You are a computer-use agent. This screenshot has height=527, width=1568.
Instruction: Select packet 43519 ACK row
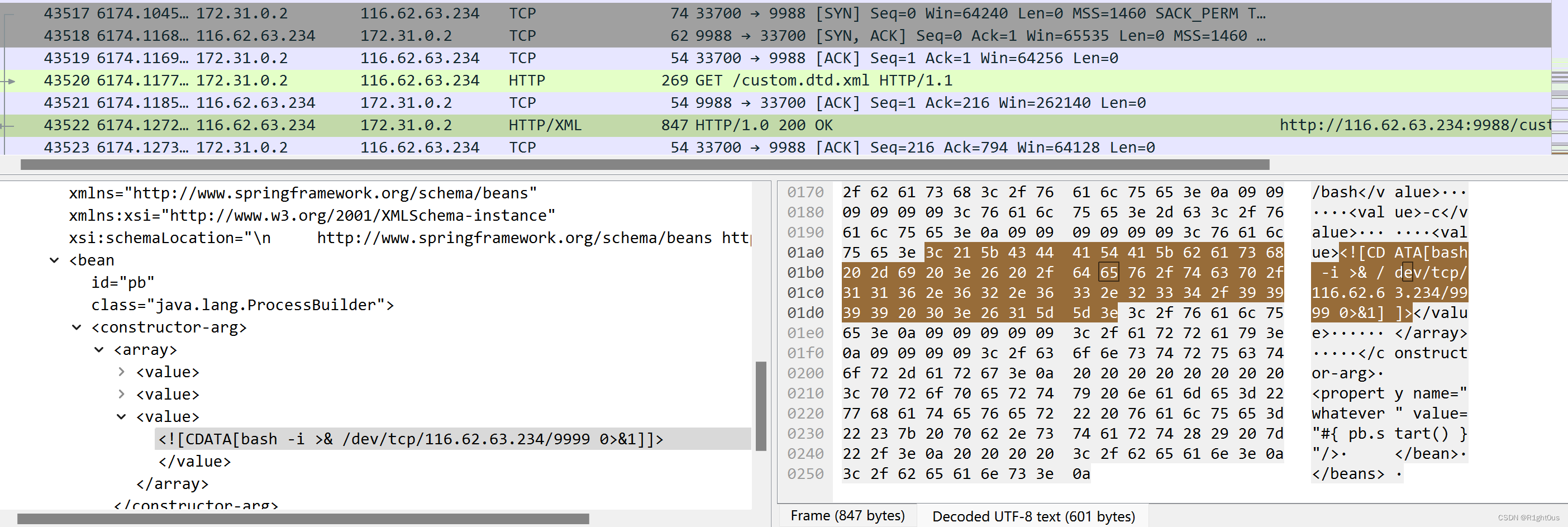(775, 58)
